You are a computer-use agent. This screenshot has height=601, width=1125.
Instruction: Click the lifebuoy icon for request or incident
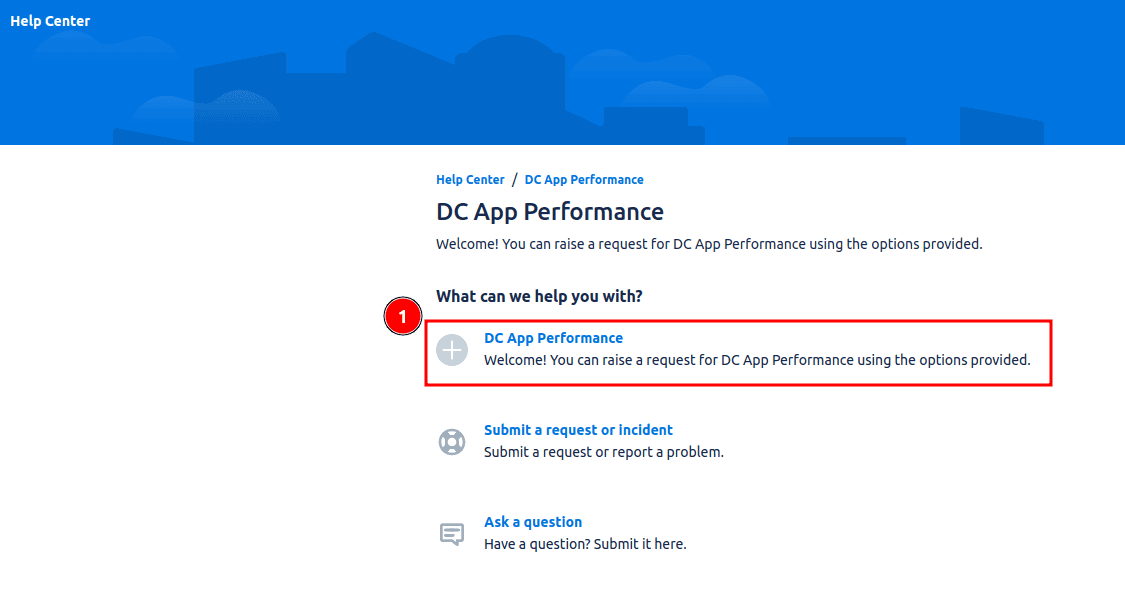click(x=452, y=442)
